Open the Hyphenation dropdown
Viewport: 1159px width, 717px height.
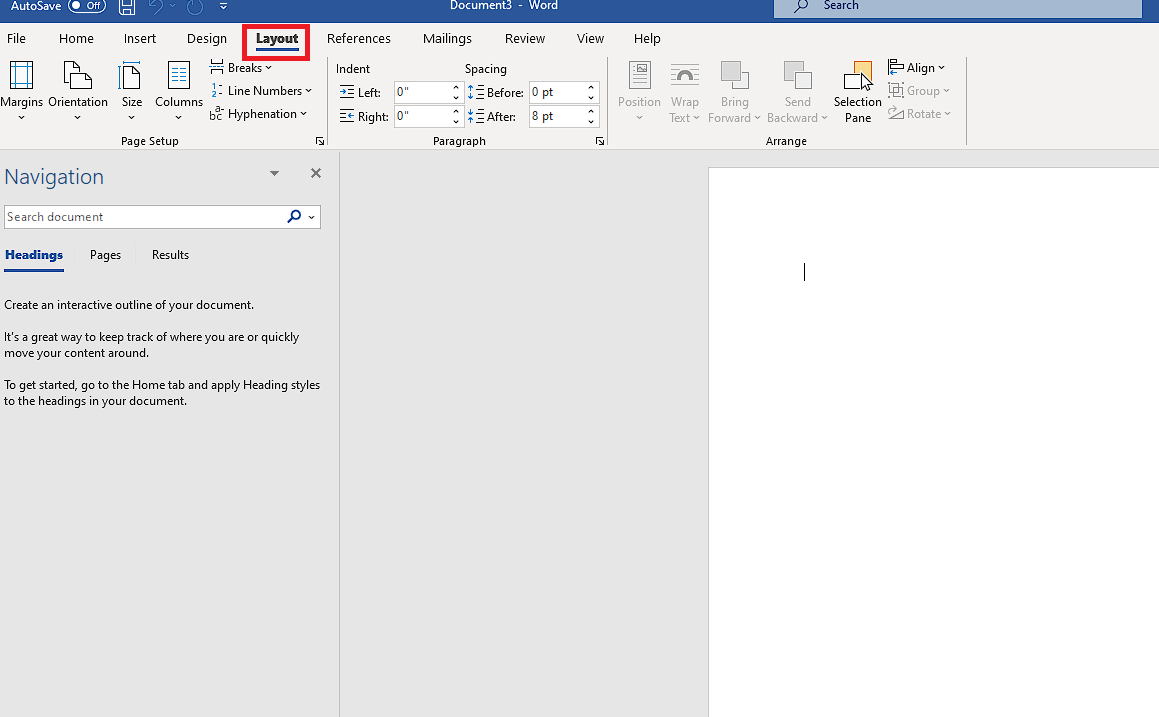259,114
